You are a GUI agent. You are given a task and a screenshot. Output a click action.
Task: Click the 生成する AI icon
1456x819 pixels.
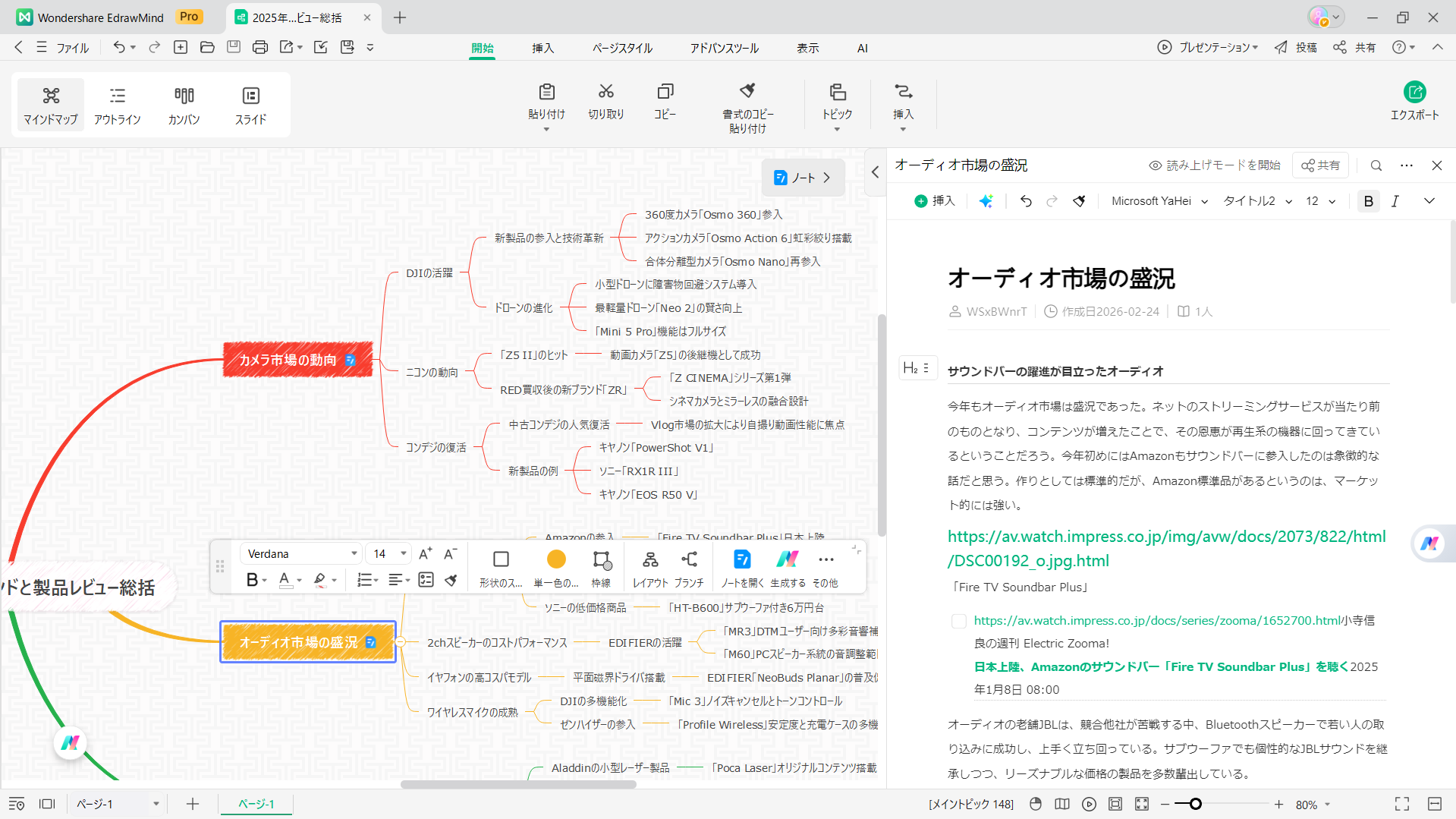[x=788, y=565]
